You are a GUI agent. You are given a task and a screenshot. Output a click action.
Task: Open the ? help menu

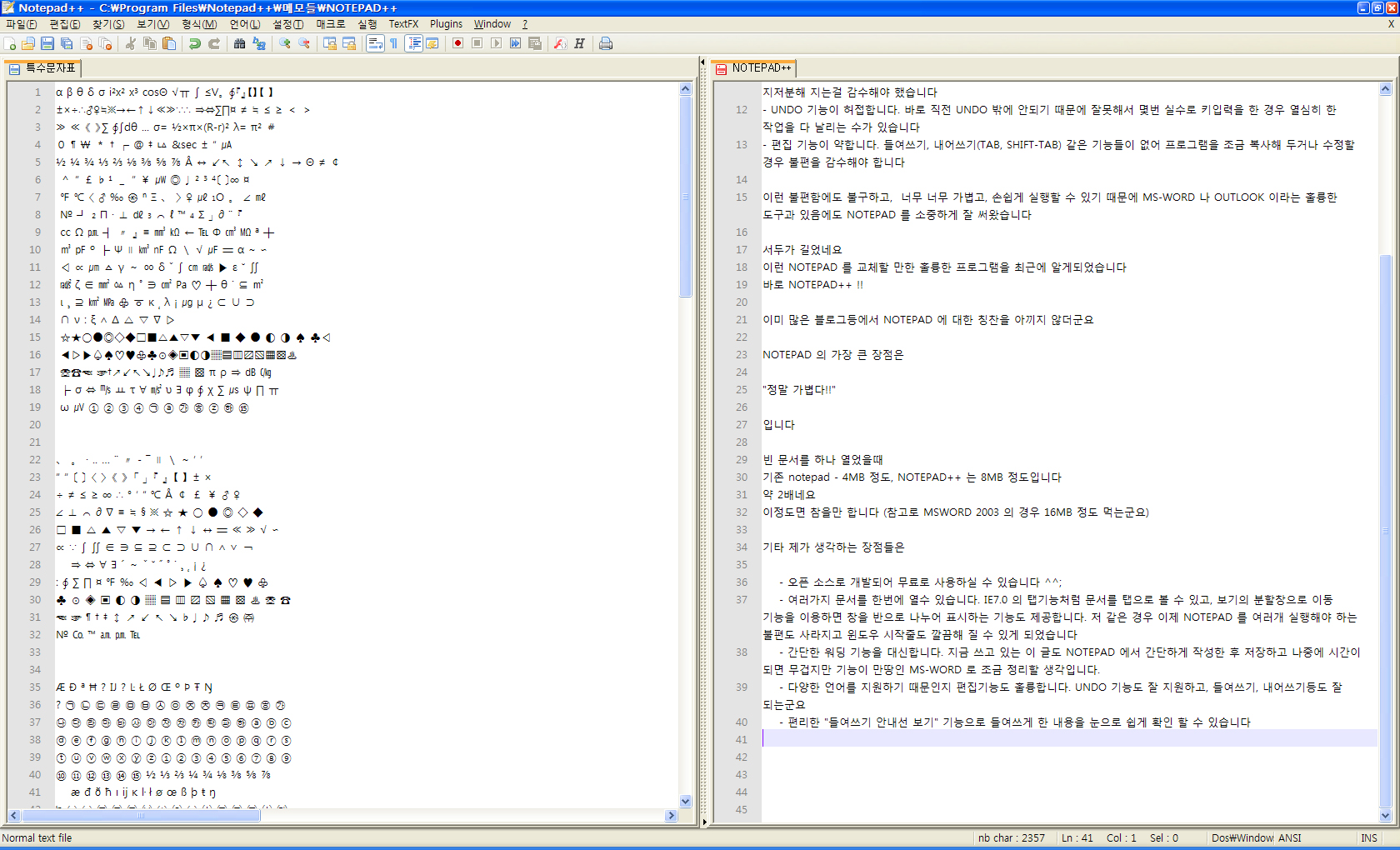(525, 24)
